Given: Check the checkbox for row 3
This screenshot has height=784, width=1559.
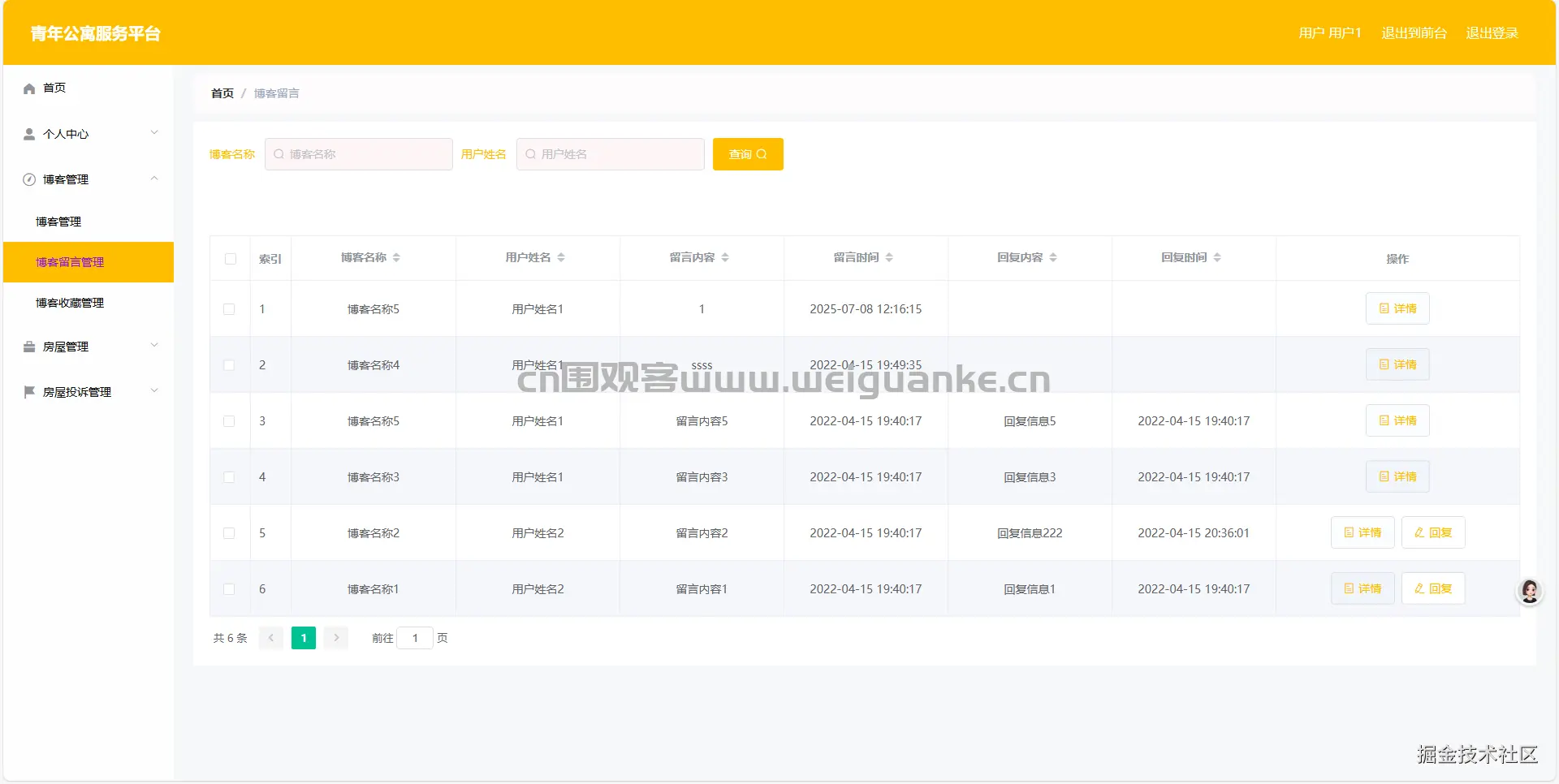Looking at the screenshot, I should click(x=229, y=421).
